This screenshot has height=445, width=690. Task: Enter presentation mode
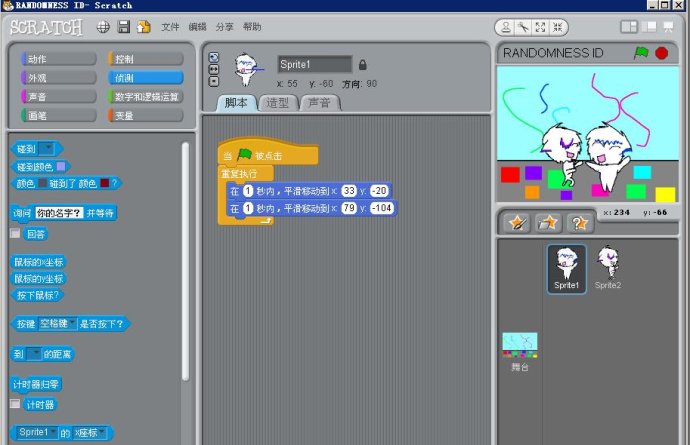click(x=668, y=27)
